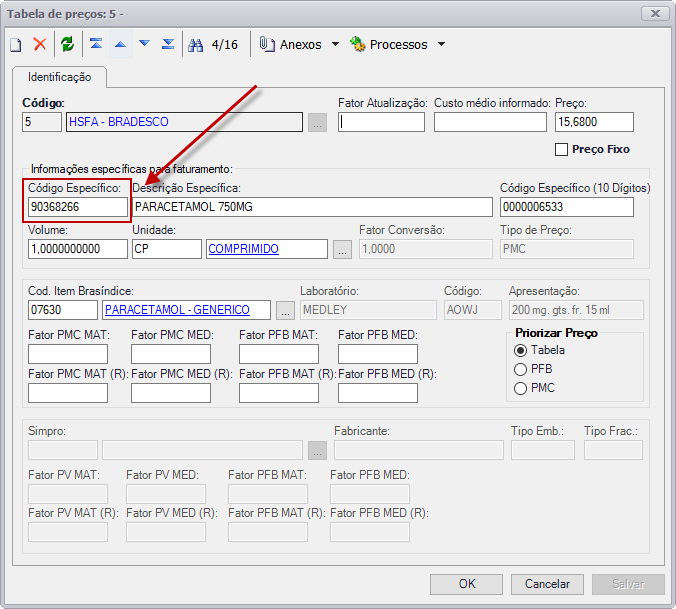The image size is (676, 609).
Task: Toggle the Preço Fixo checkbox
Action: 561,150
